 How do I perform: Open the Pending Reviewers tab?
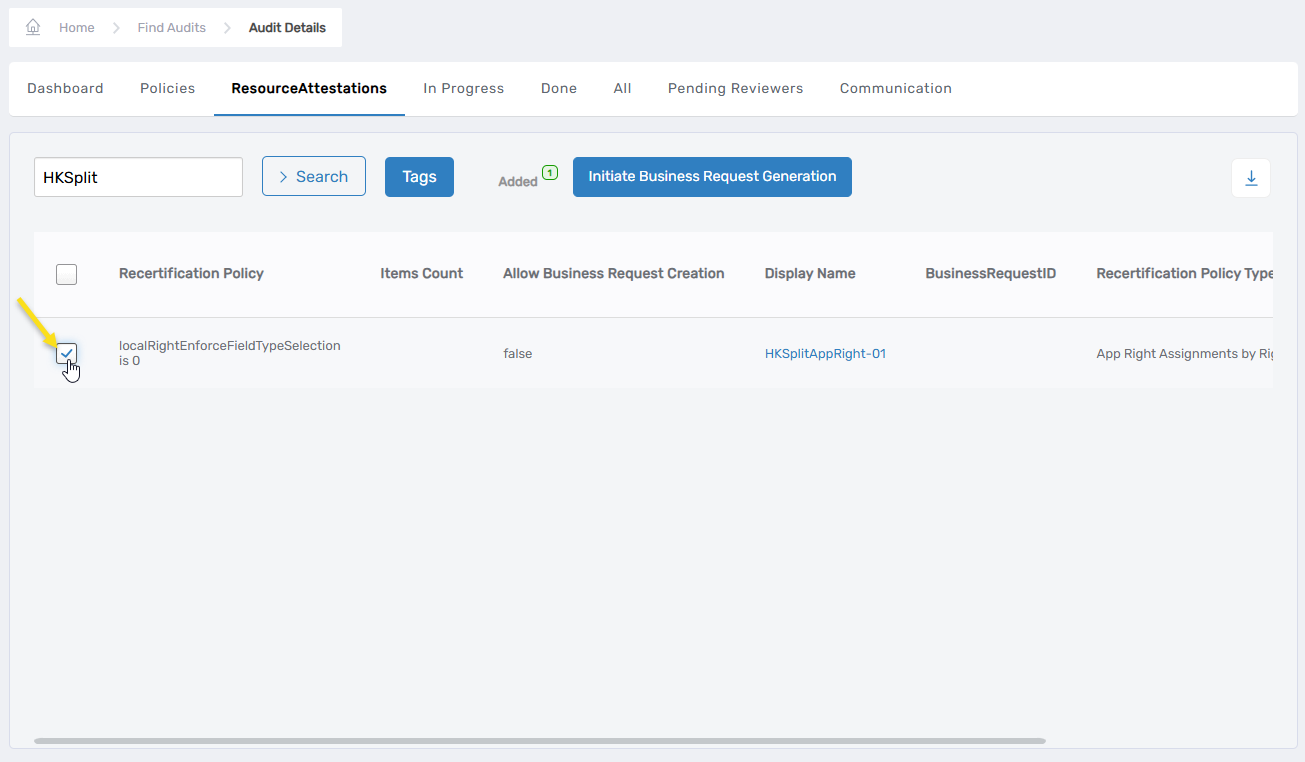[735, 89]
